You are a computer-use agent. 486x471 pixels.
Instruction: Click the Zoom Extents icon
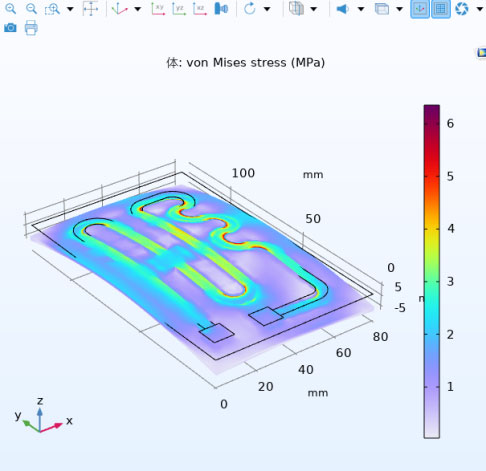[90, 9]
